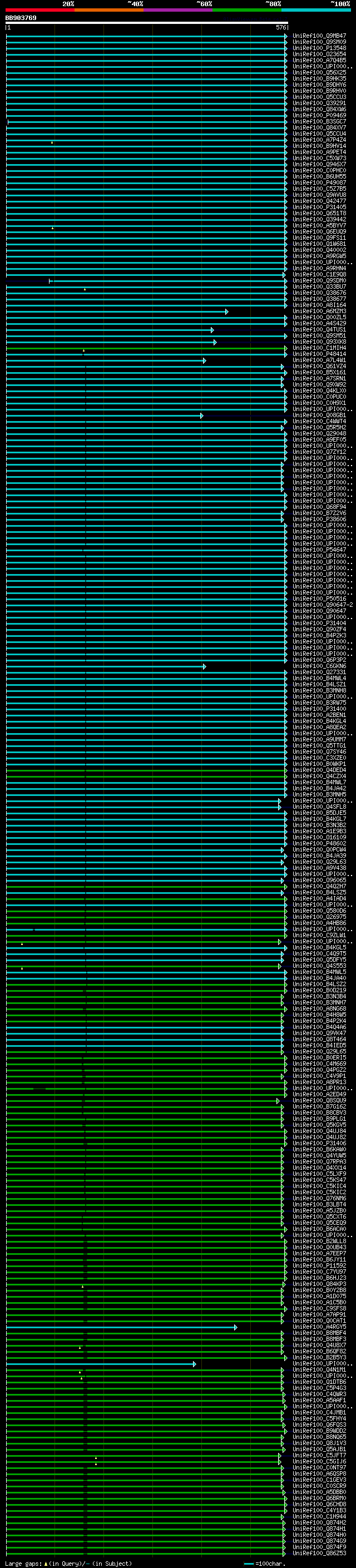This screenshot has height=1568, width=356.
Task: Select UniRef100_P48602 label
Action: coord(319,843)
